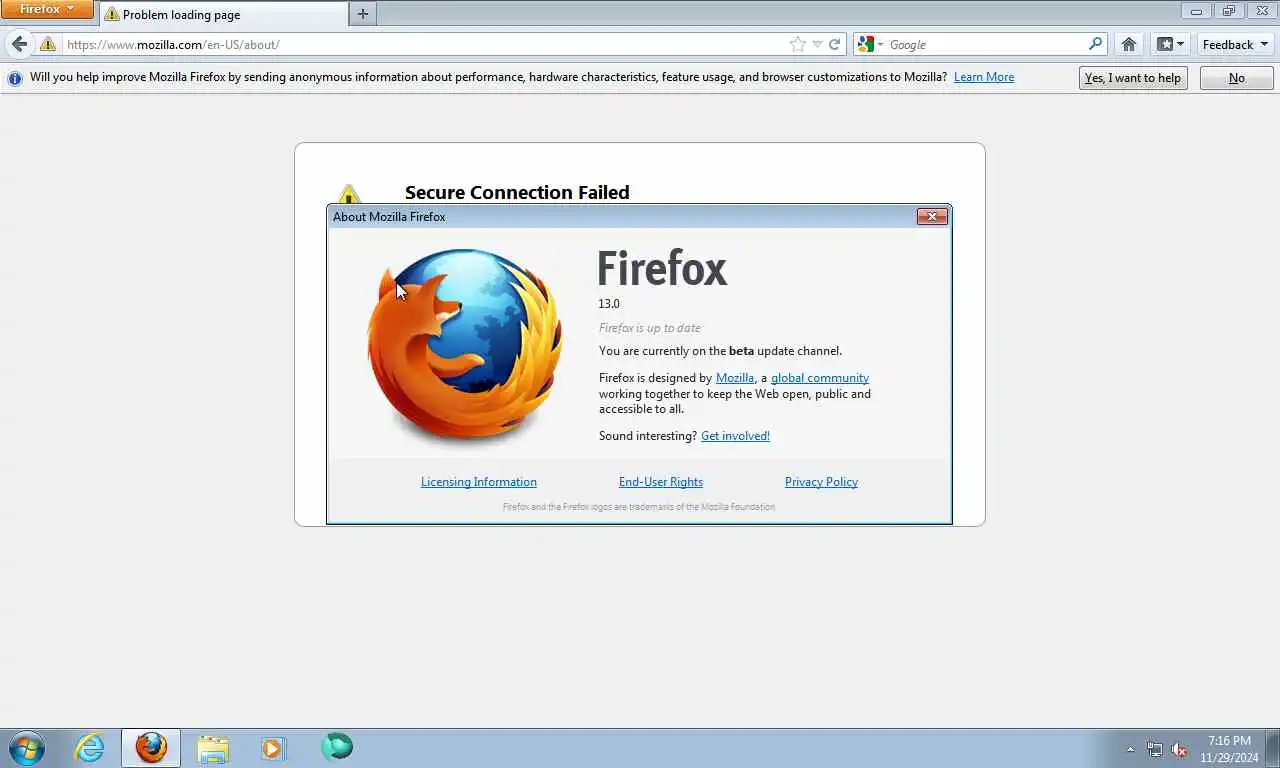Open the Windows Start menu

point(27,748)
